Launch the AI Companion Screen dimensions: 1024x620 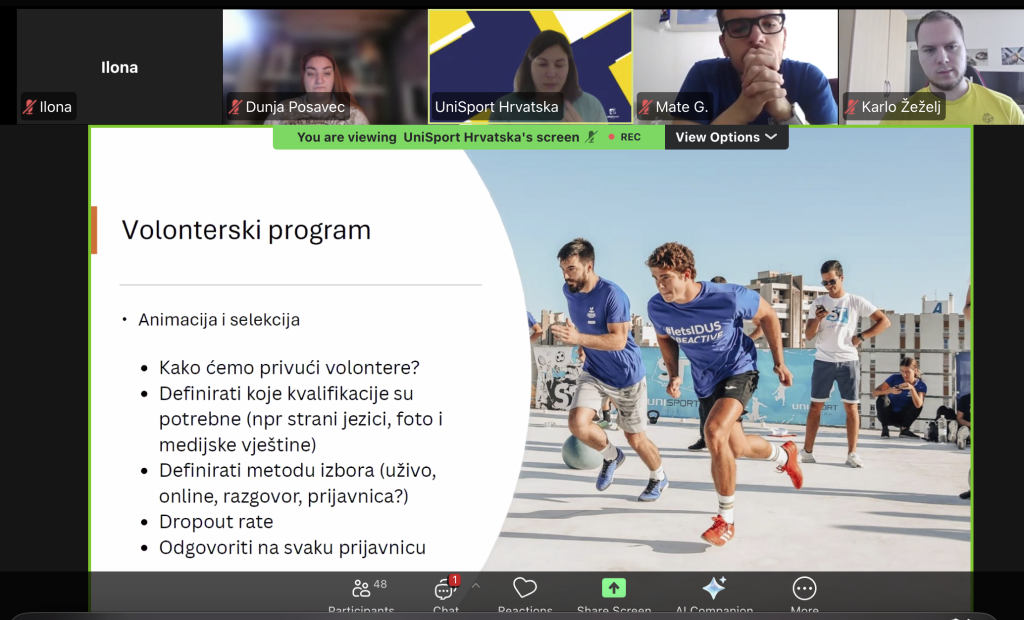[713, 589]
